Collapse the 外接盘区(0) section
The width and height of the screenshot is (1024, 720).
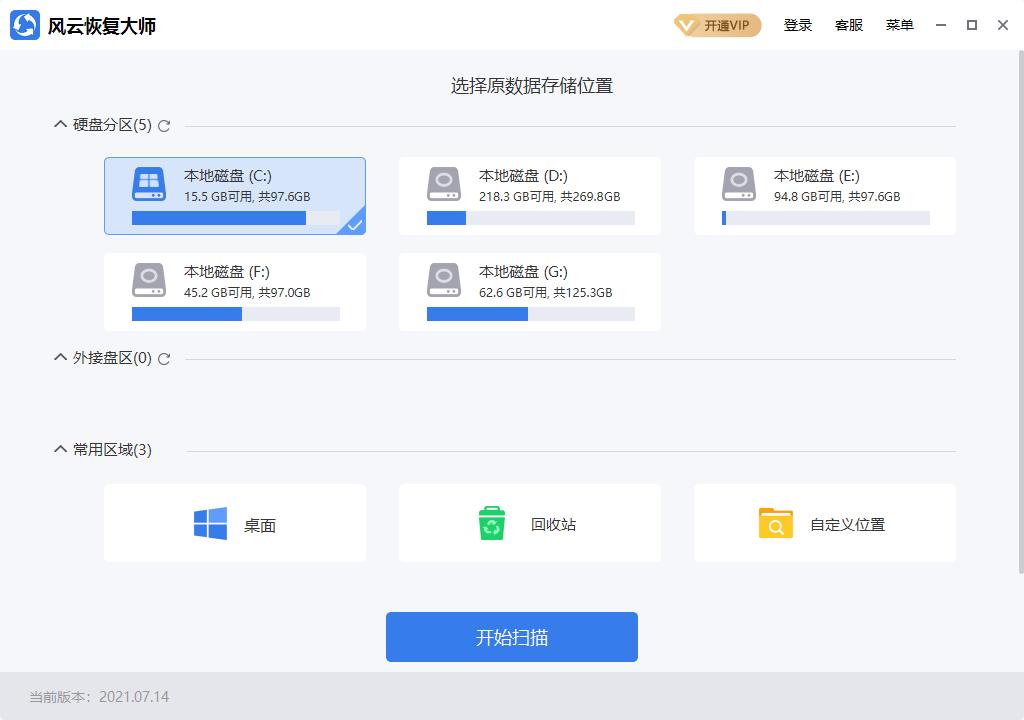tap(60, 357)
